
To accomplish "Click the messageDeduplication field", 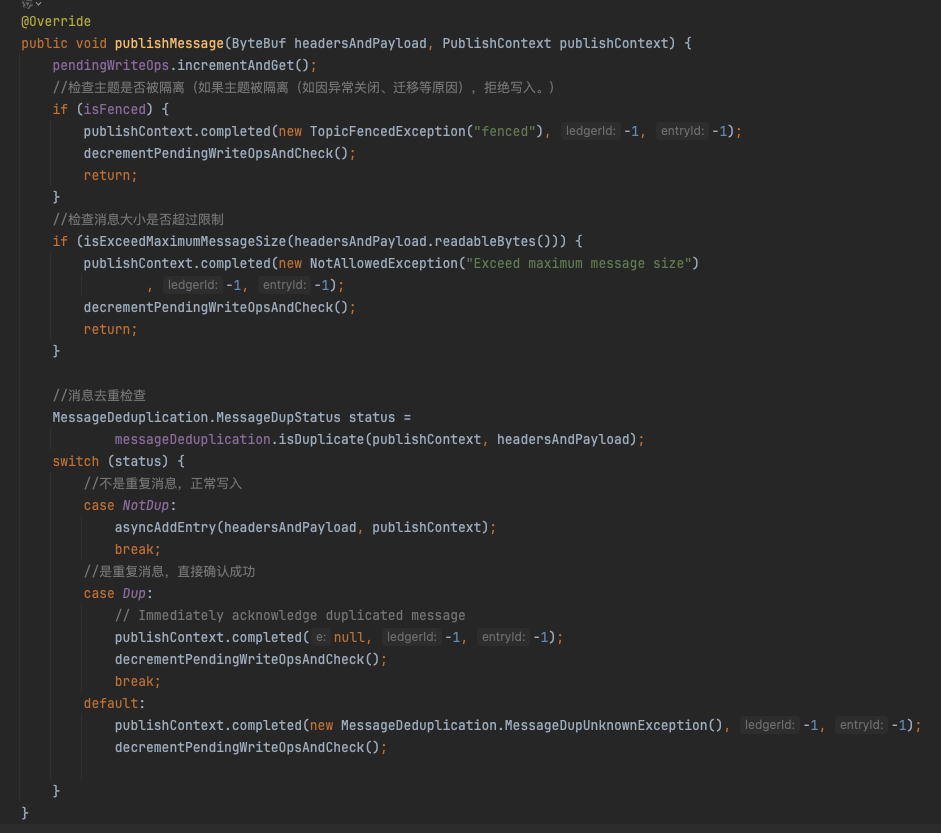I will click(193, 439).
